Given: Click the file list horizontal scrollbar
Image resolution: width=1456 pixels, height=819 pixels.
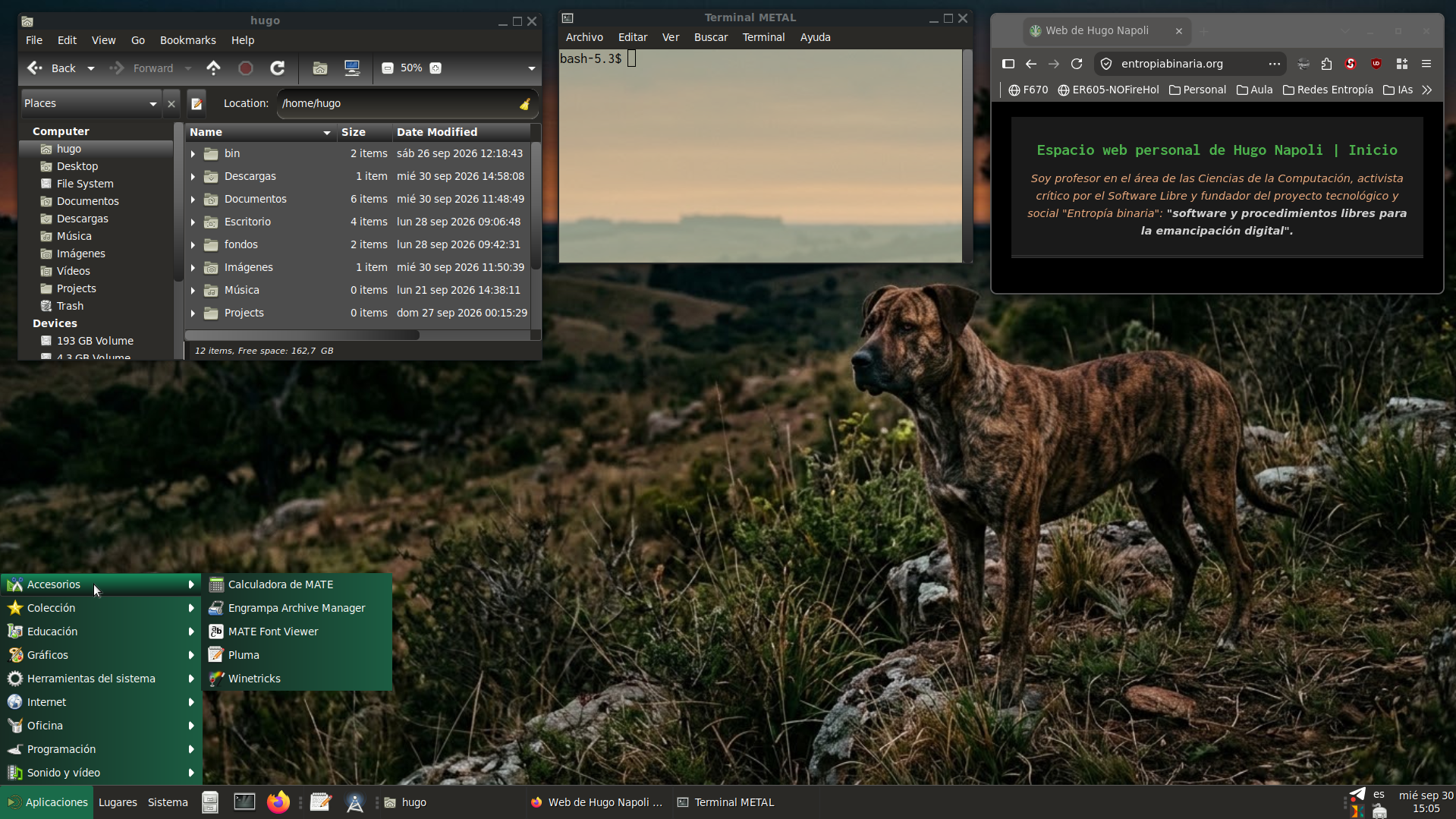Looking at the screenshot, I should click(302, 335).
